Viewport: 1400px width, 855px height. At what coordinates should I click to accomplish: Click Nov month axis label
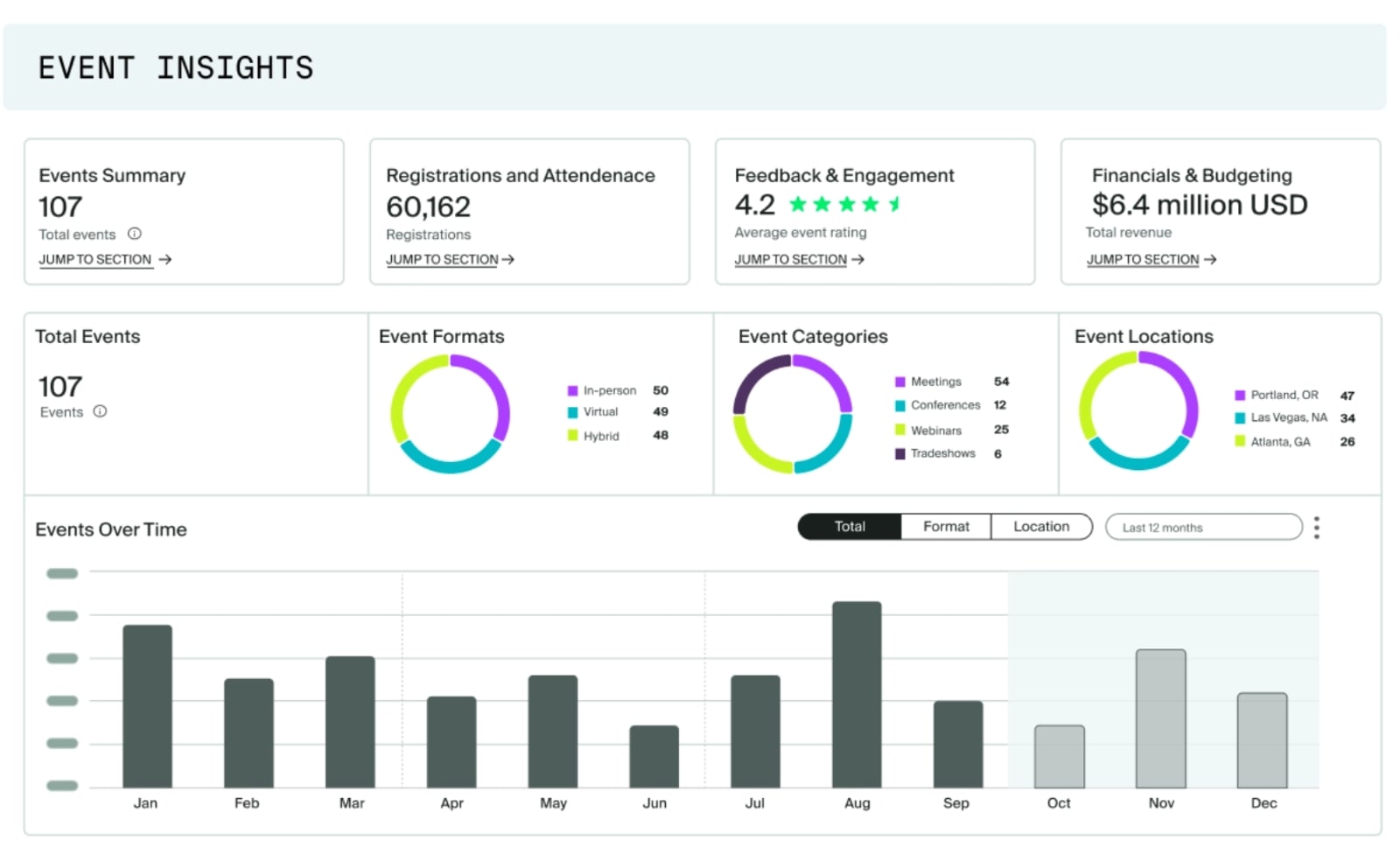pos(1161,803)
